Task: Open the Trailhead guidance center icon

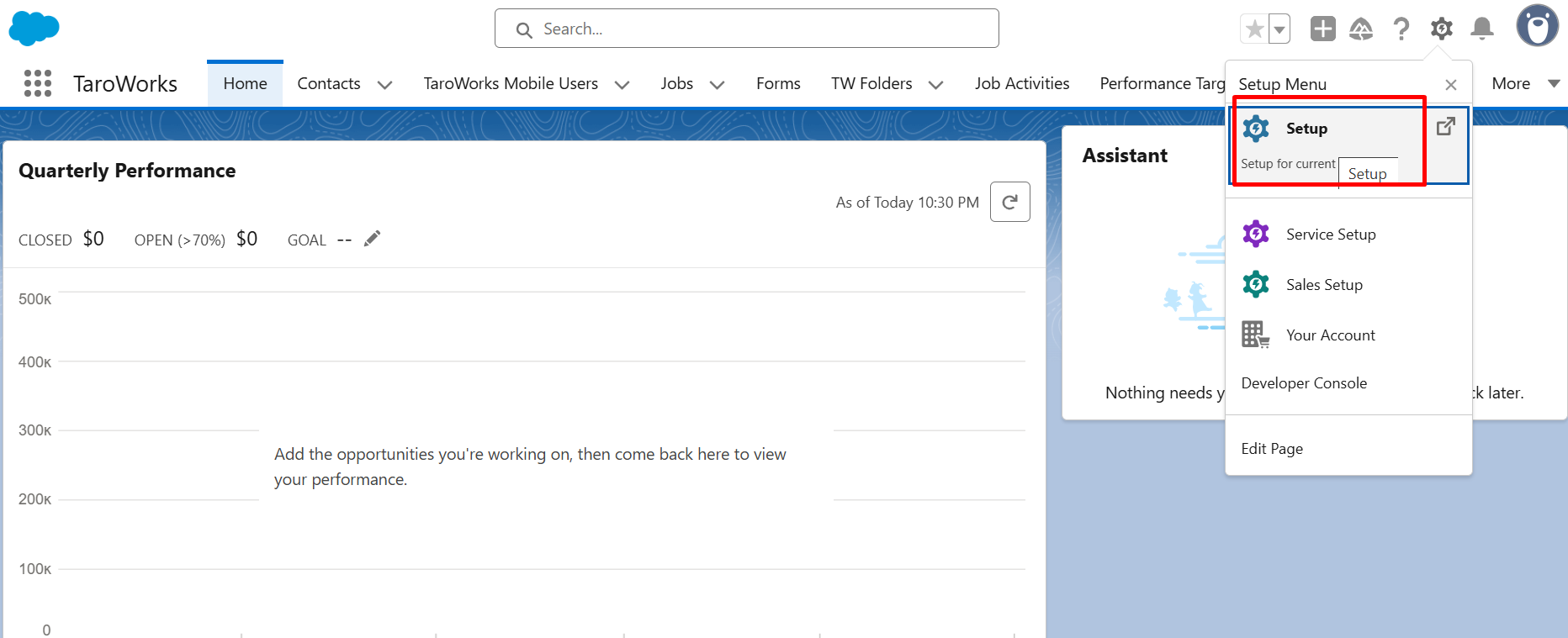Action: point(1361,29)
